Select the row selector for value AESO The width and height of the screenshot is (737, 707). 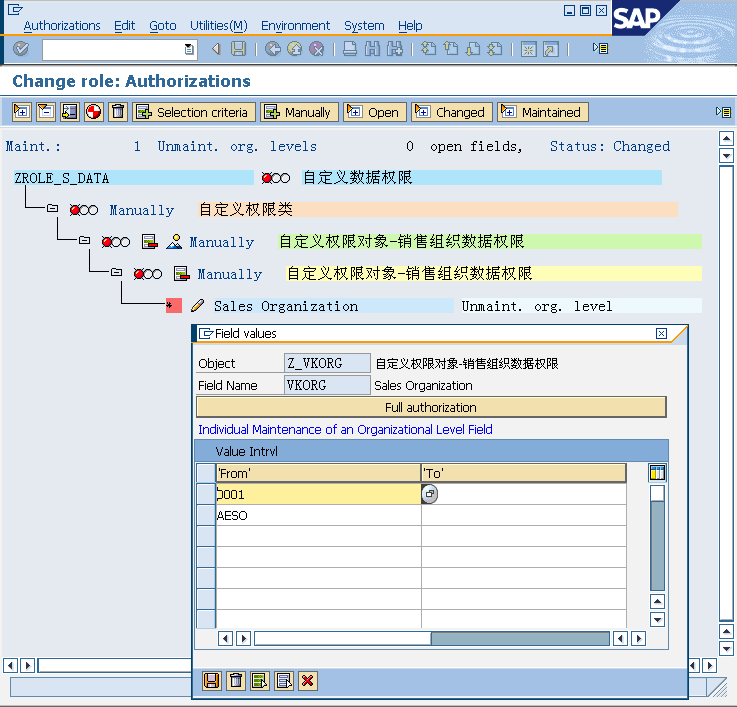206,515
